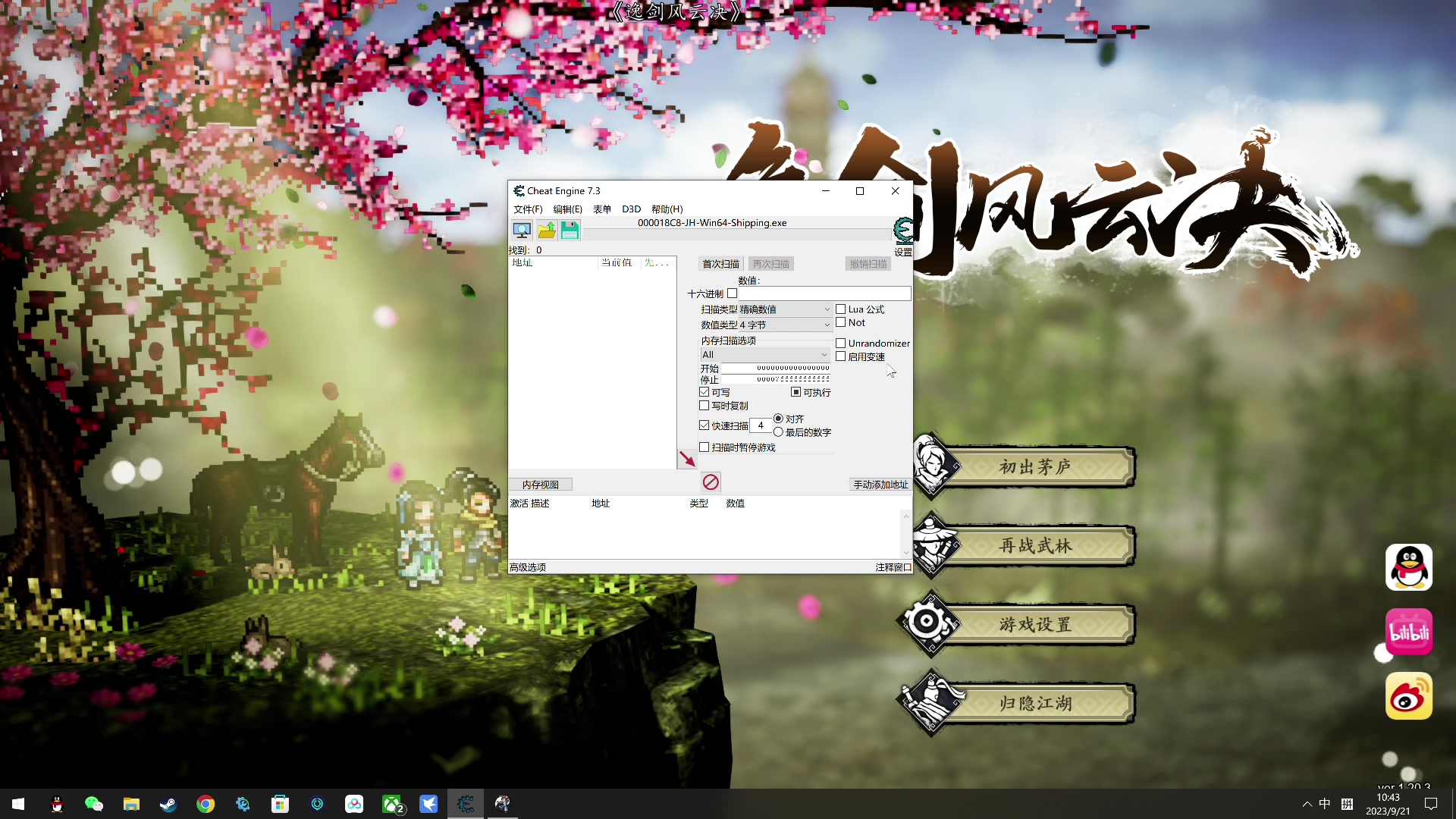Open the Xbox app in taskbar
Screen dimensions: 1456x819
[392, 804]
